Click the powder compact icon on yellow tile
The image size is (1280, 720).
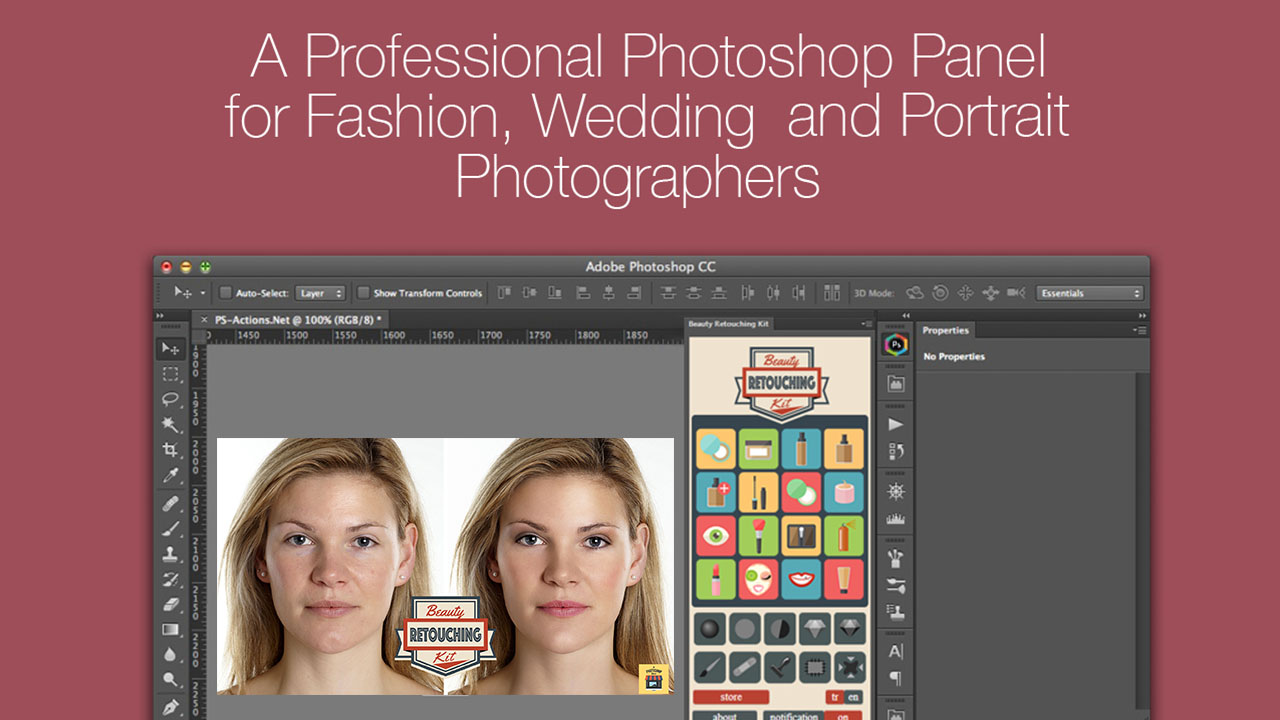point(716,449)
